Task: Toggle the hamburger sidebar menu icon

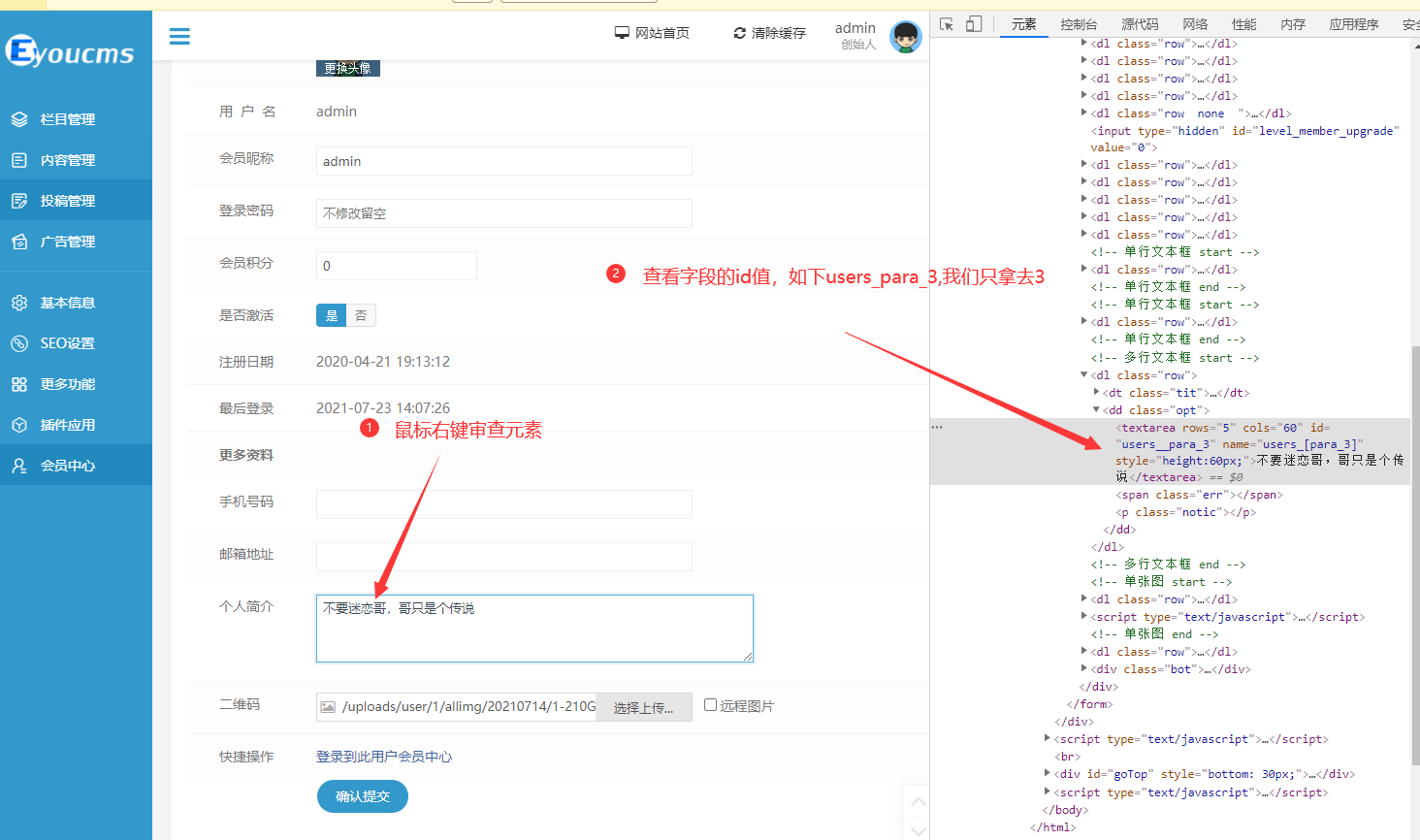Action: (179, 37)
